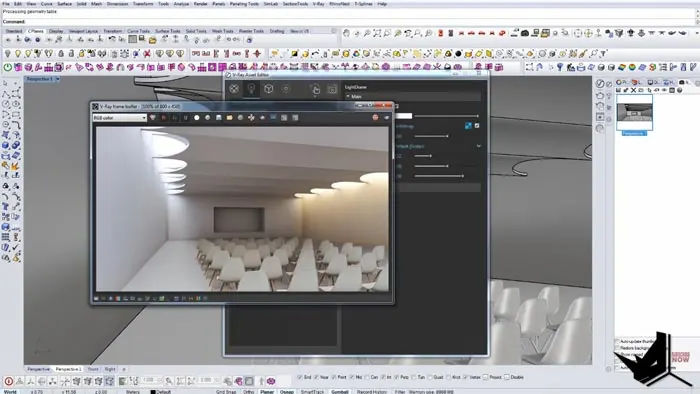Open the File menu
This screenshot has height=394, width=700.
click(5, 4)
